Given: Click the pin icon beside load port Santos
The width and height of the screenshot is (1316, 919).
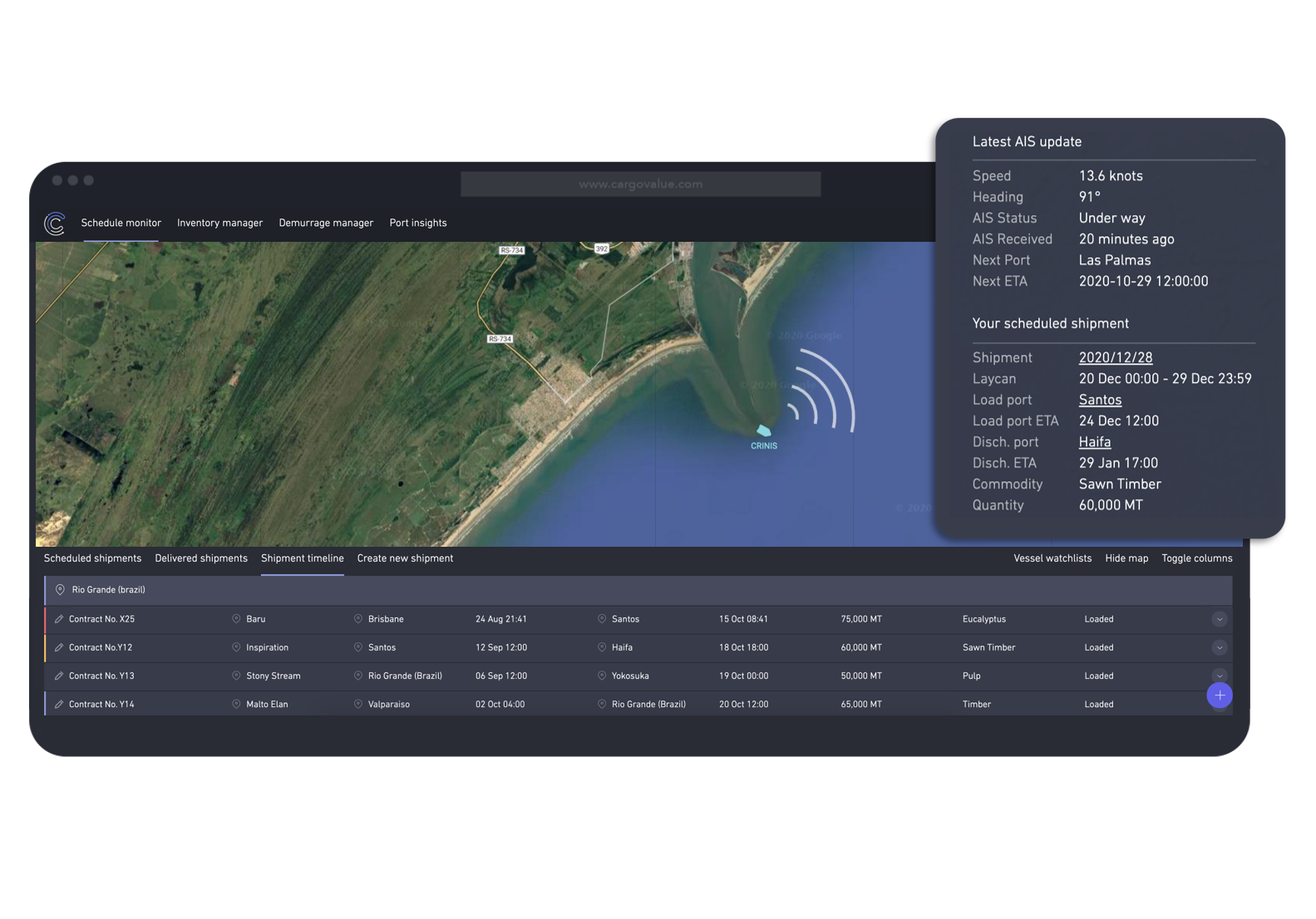Looking at the screenshot, I should click(x=358, y=647).
